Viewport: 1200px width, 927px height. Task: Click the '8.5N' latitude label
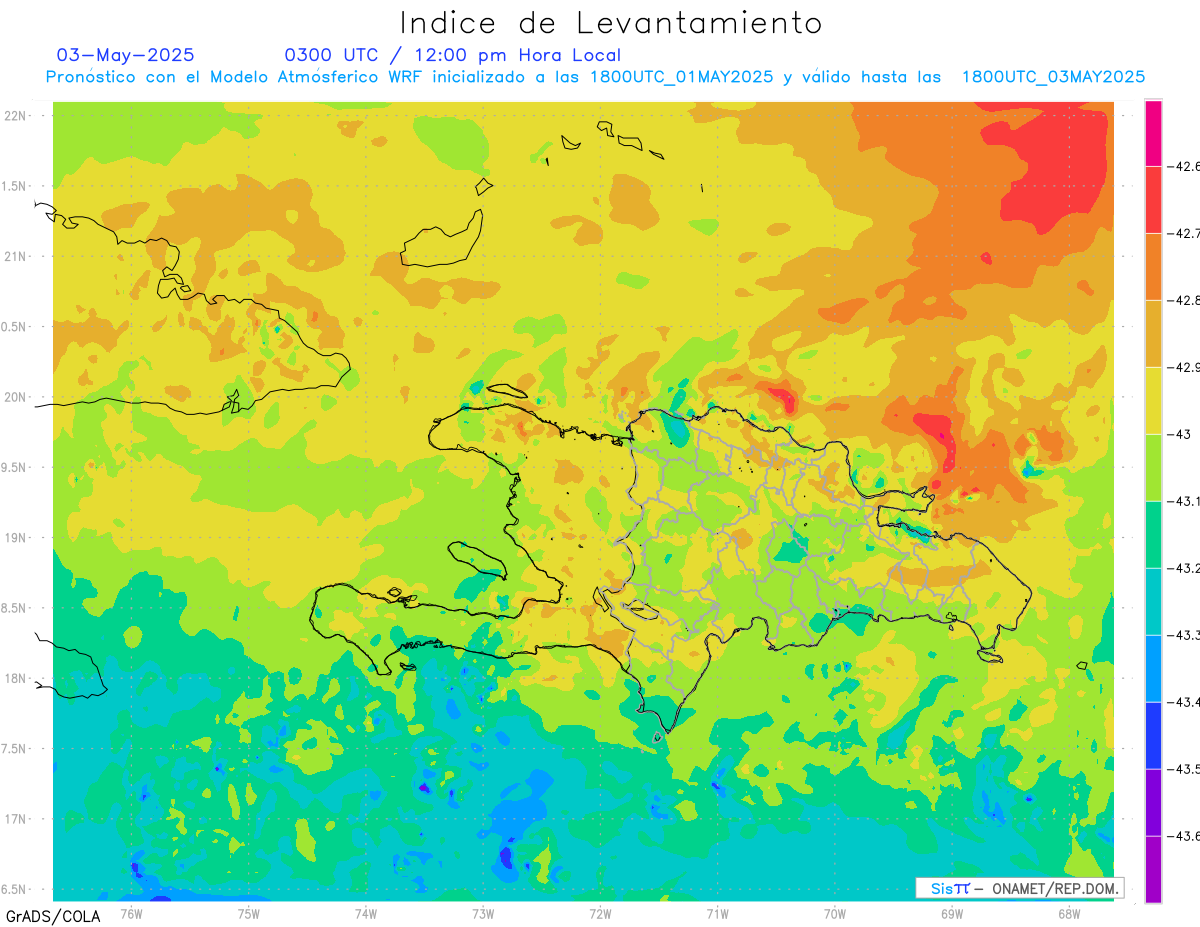pyautogui.click(x=15, y=609)
